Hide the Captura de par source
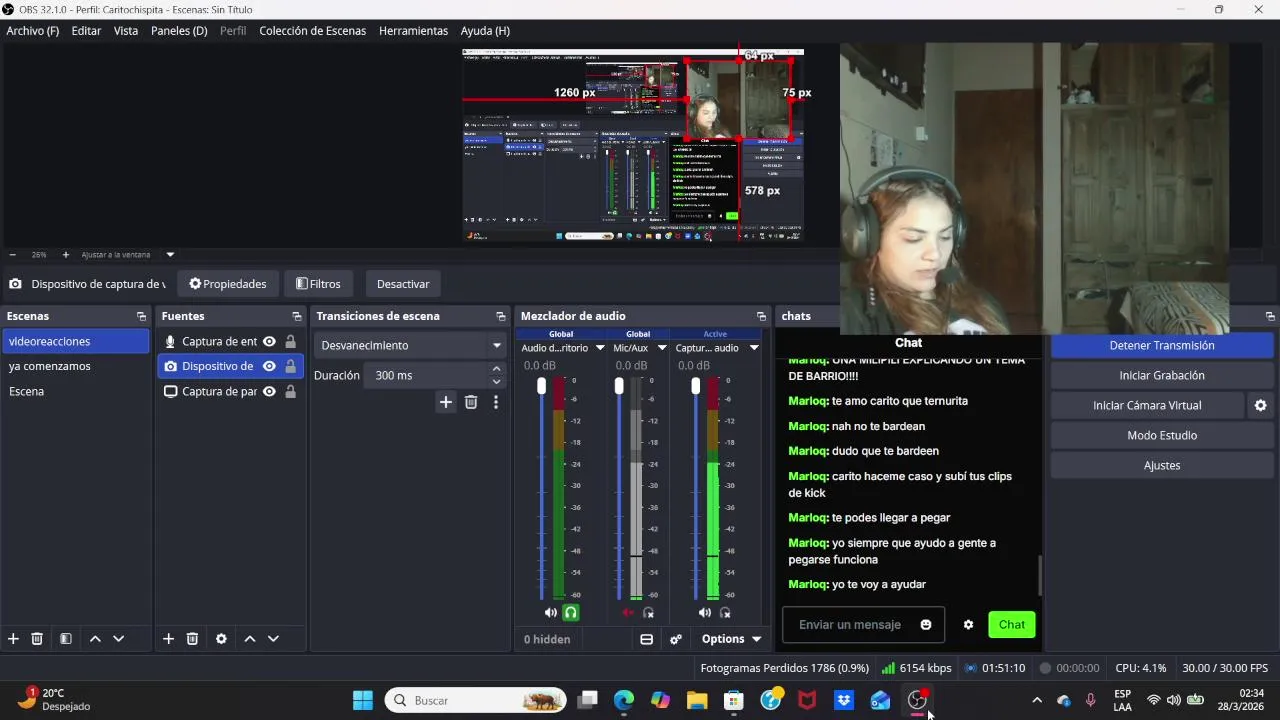This screenshot has height=720, width=1280. click(269, 391)
